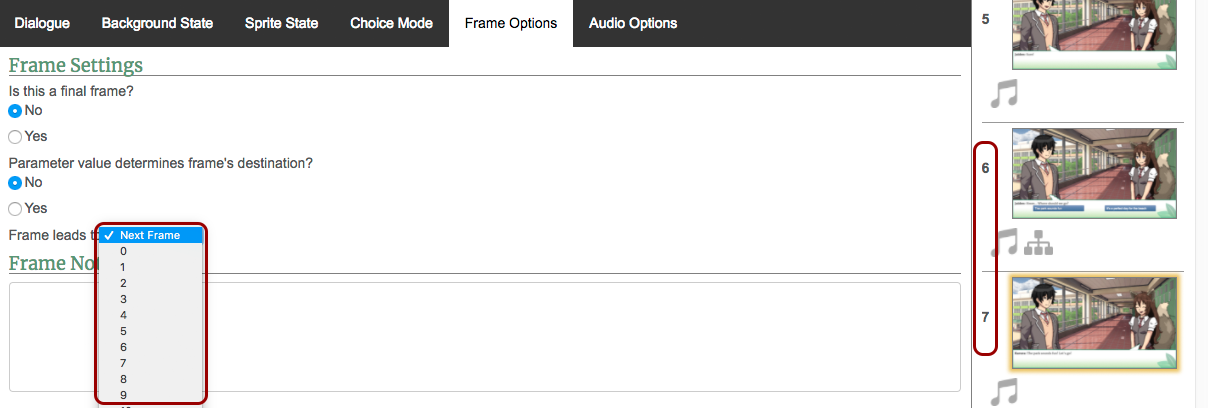Switch to the Dialogue tab
Screen dimensions: 1208x408
(42, 23)
